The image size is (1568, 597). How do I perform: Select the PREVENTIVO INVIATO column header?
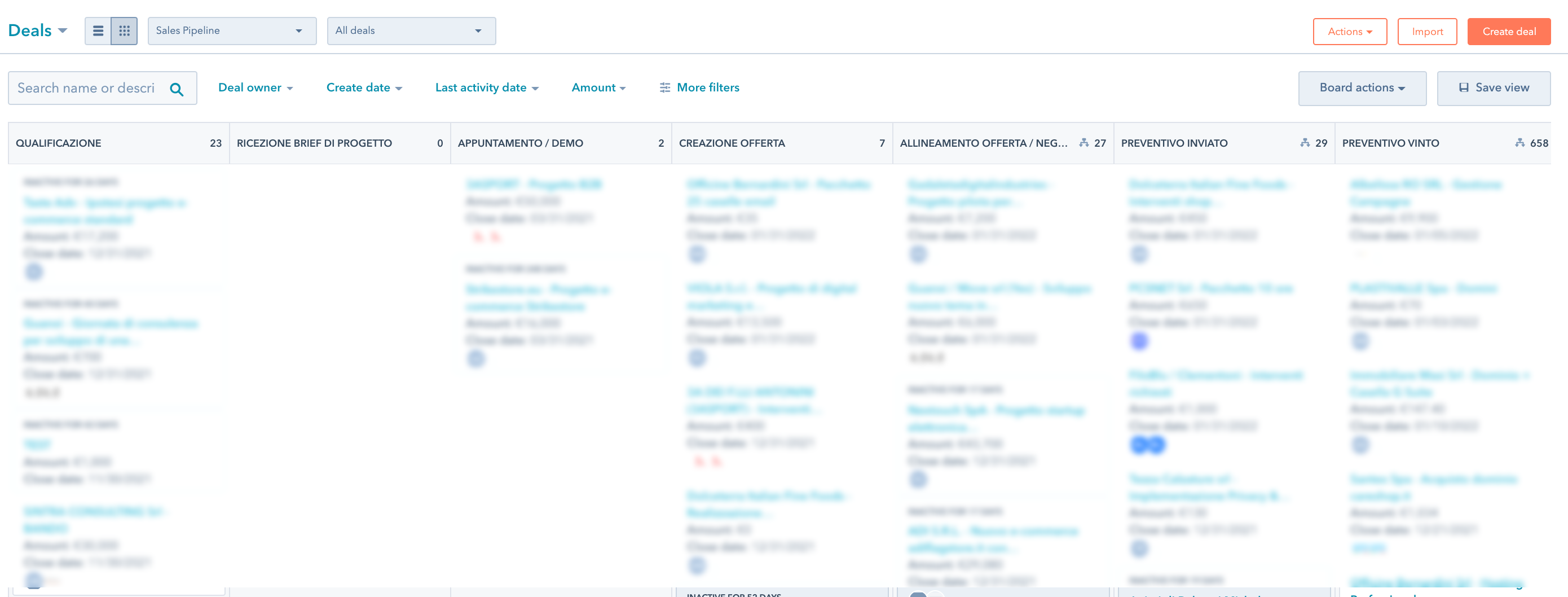pos(1224,143)
